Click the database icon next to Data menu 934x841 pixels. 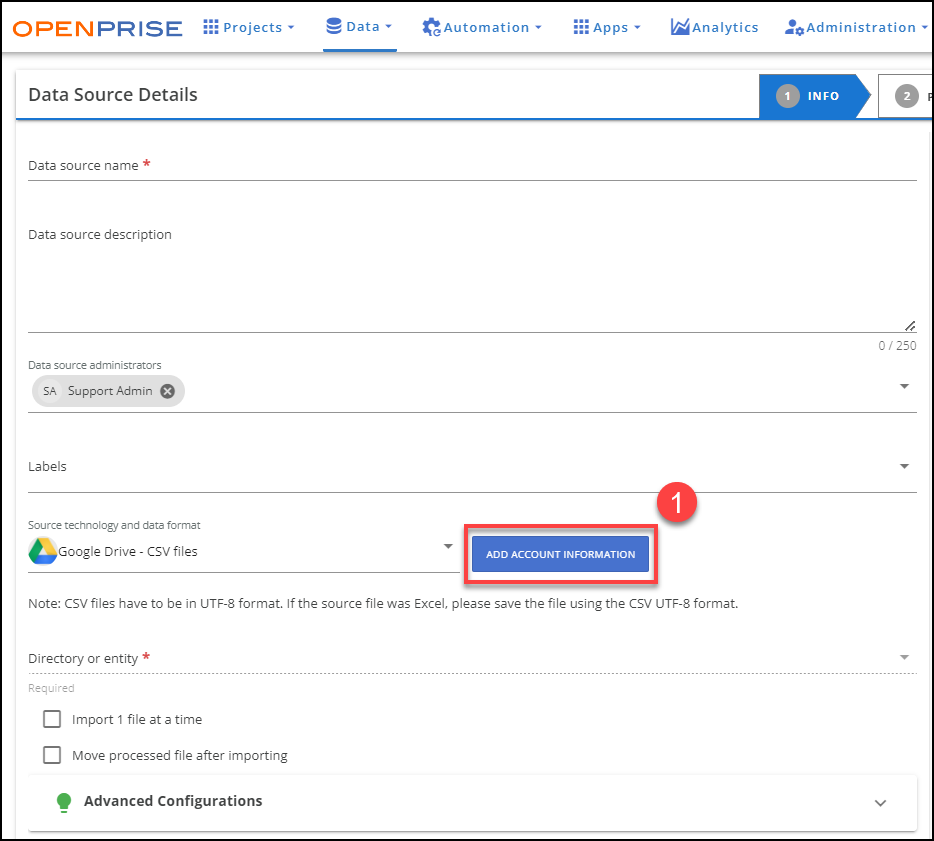(334, 26)
